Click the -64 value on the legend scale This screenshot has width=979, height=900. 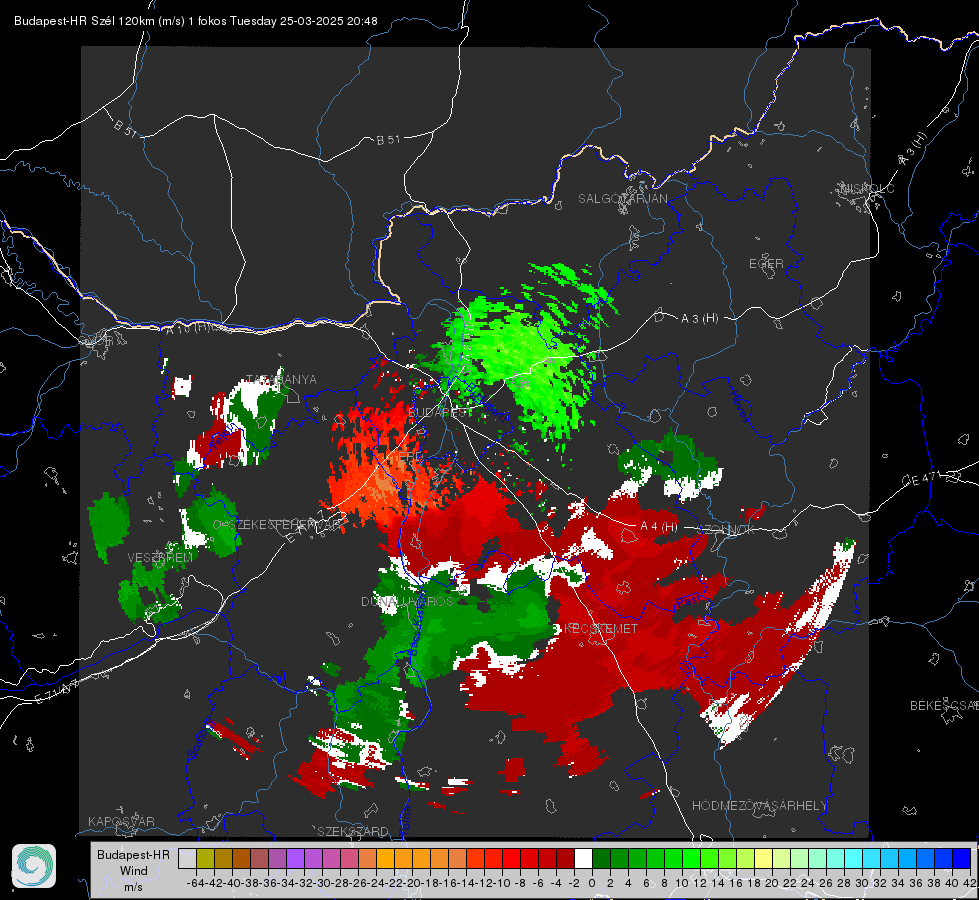pos(195,883)
